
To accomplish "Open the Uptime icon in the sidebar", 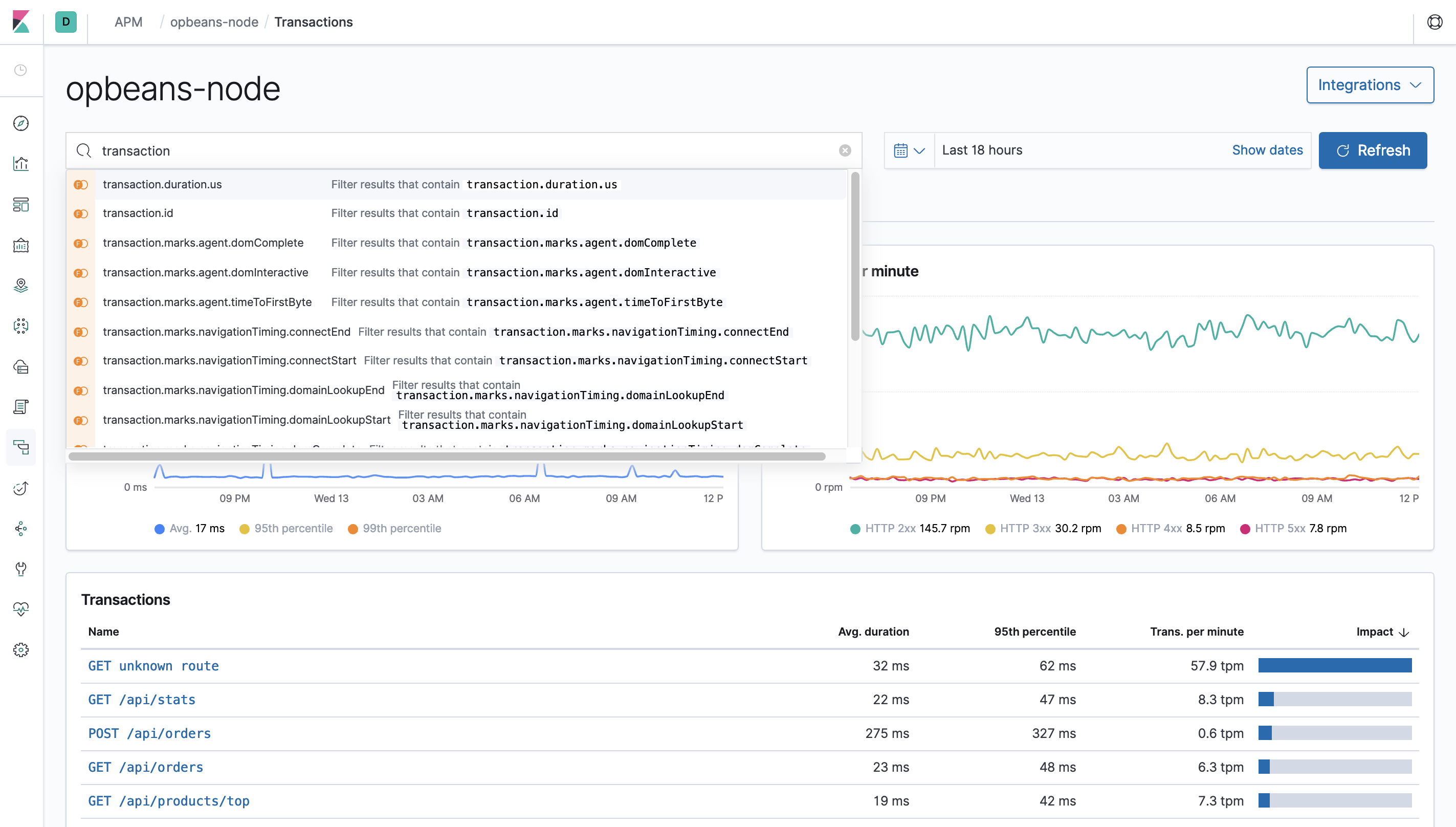I will pyautogui.click(x=21, y=488).
